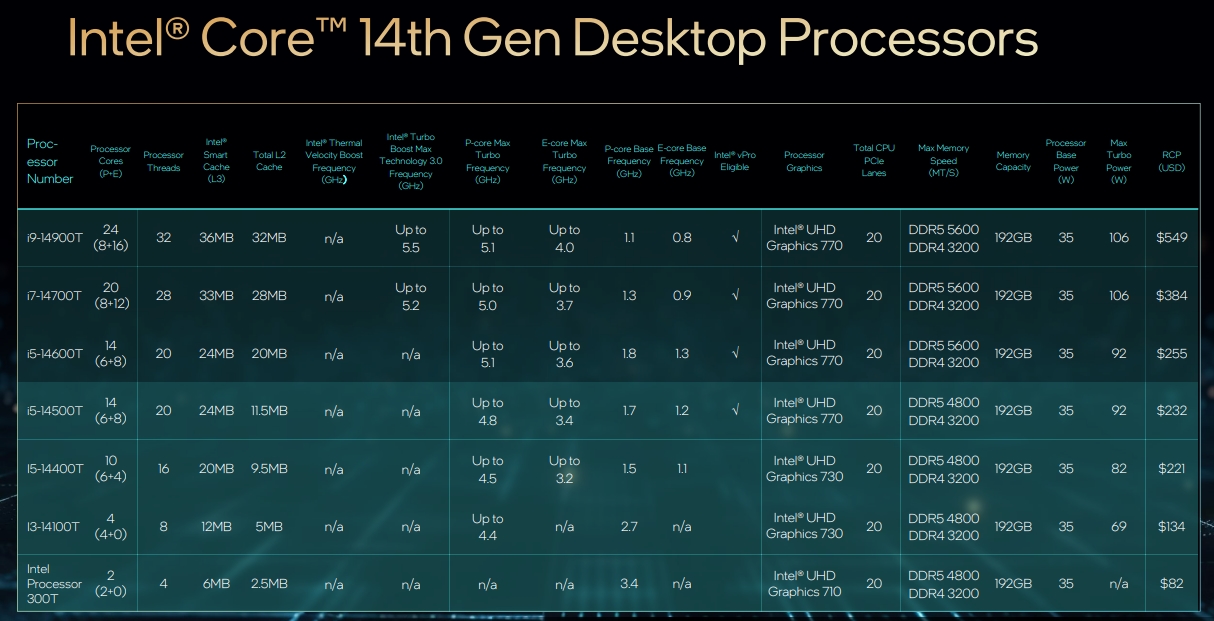Select the "$134" price

(x=1172, y=527)
